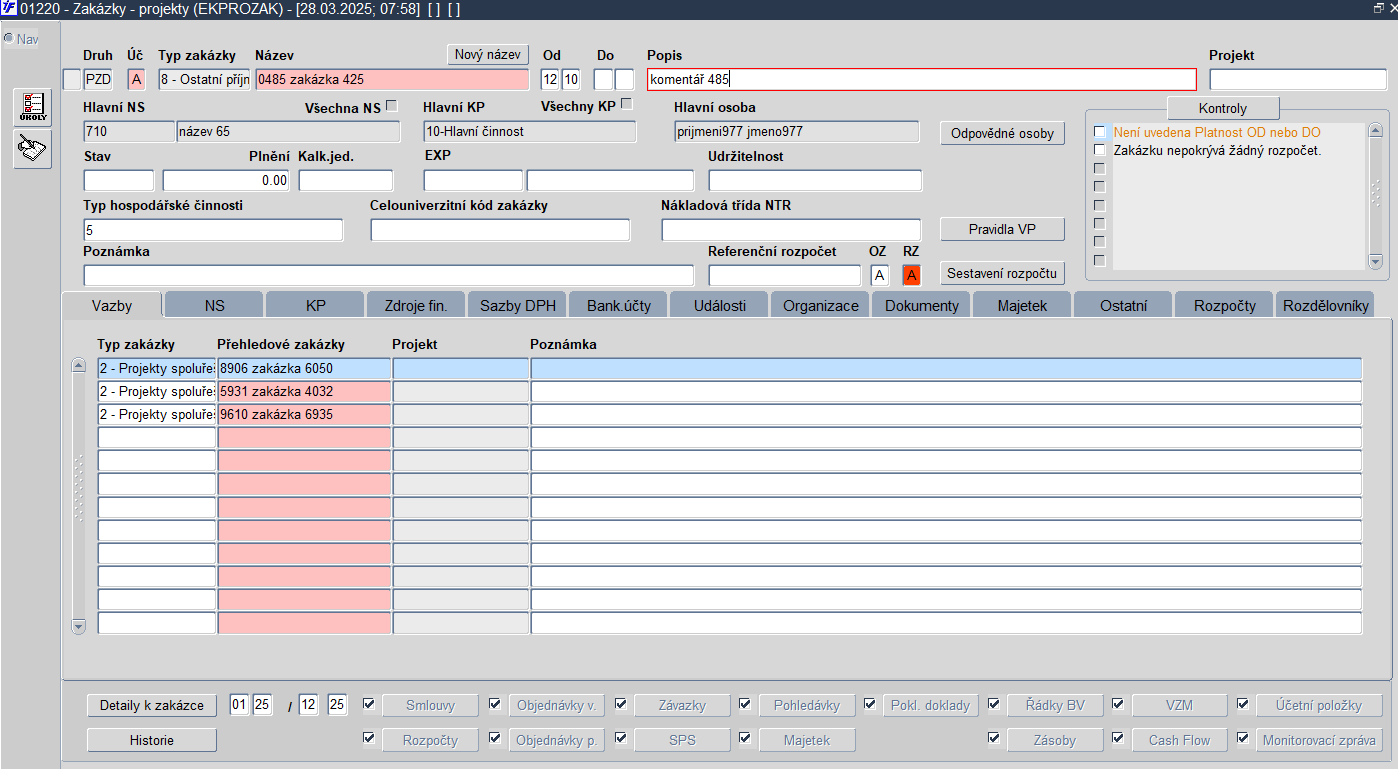Uncheck the Řádky BV checkbox
The image size is (1398, 769).
click(x=994, y=704)
